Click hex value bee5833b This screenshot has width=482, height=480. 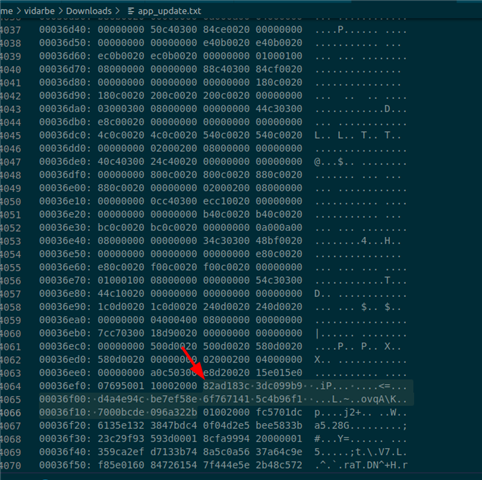point(279,426)
